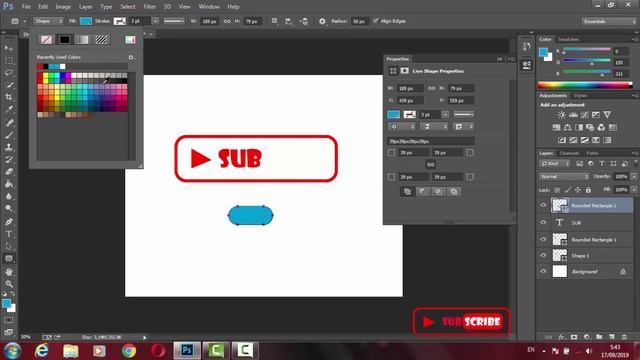
Task: Choose the Solid Color fill option
Action: tap(64, 40)
